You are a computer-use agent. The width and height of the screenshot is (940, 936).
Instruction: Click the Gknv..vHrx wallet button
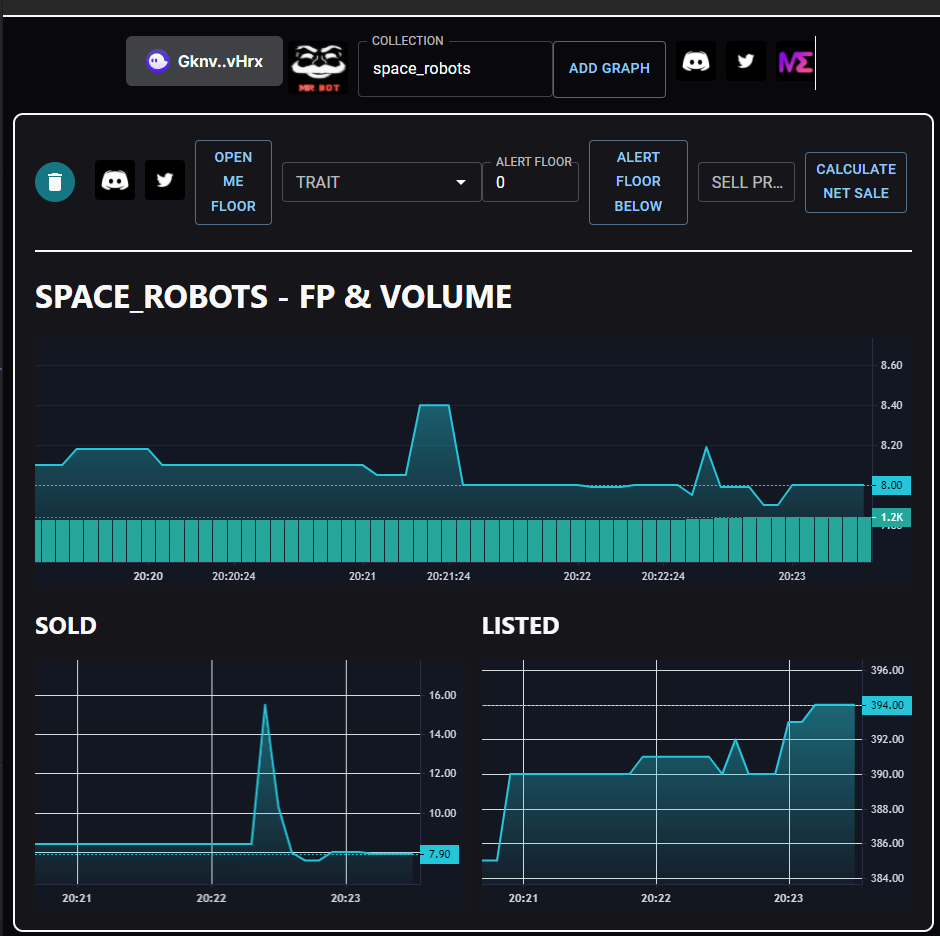(x=204, y=61)
